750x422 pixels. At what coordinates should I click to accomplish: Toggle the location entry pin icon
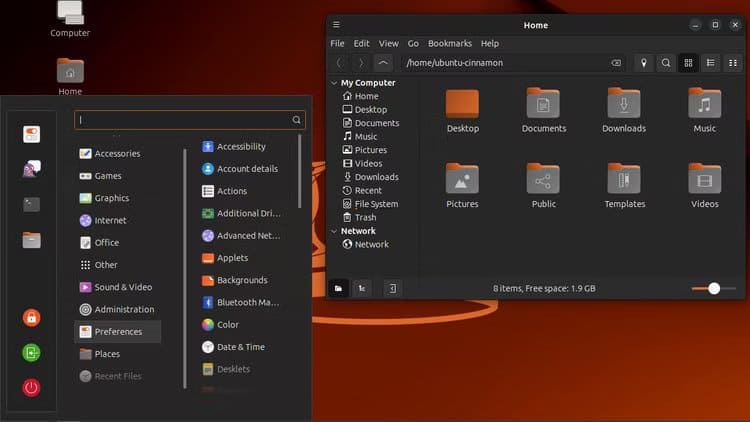coord(644,63)
